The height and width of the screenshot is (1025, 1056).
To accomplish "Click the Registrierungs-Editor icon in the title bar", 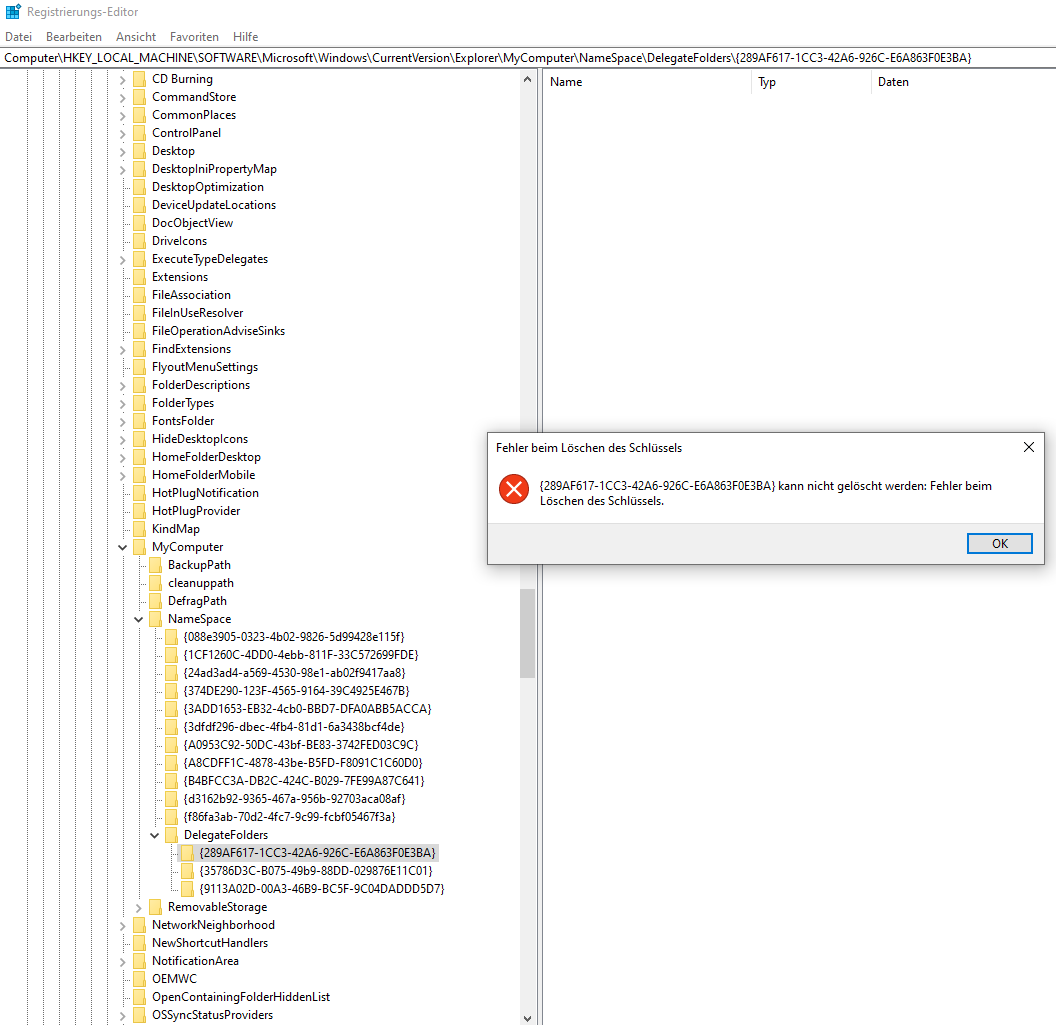I will [13, 12].
